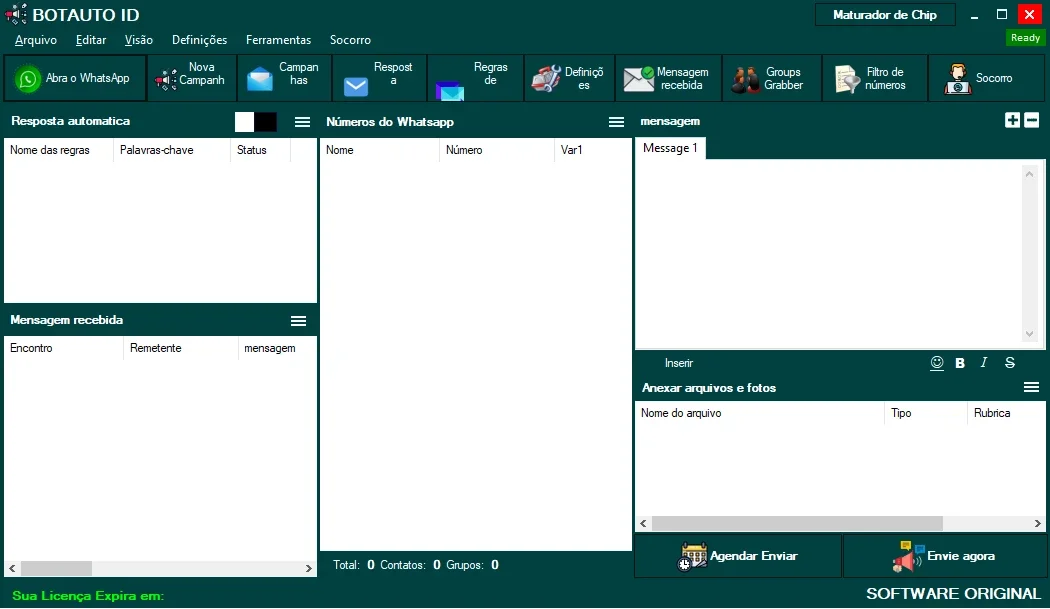Click the Encontro column header
Image resolution: width=1050 pixels, height=609 pixels.
64,348
